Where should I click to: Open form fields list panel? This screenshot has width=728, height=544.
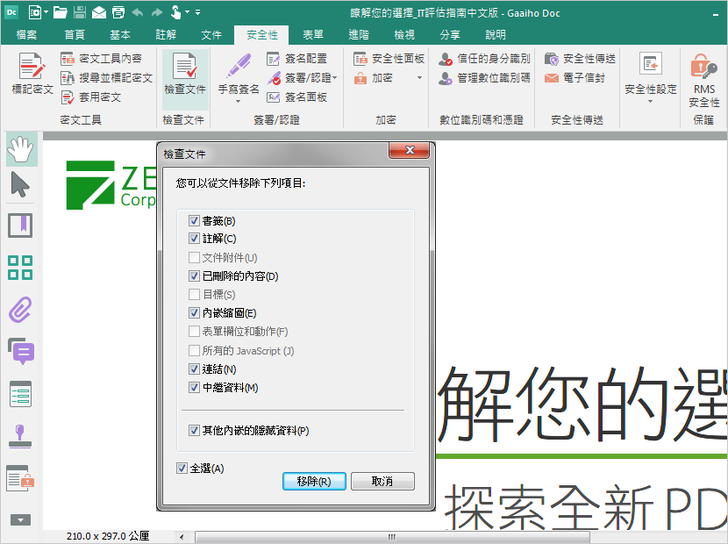(x=20, y=394)
